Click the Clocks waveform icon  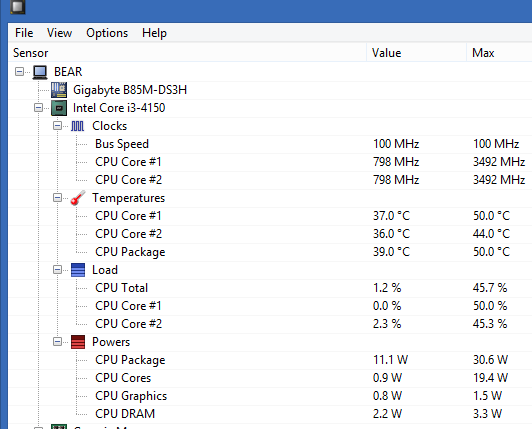[x=77, y=126]
